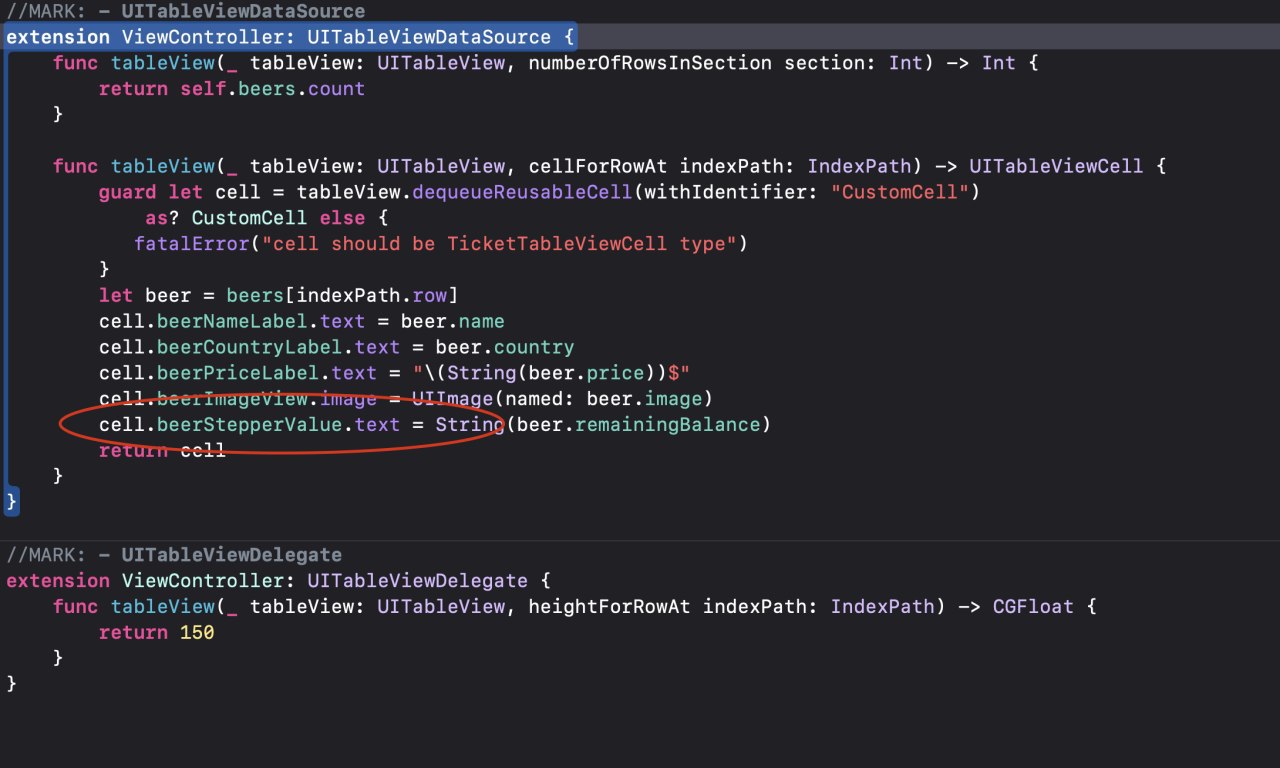Screen dimensions: 1280x768
Task: Click 'CGFloat' return type
Action: click(1033, 607)
